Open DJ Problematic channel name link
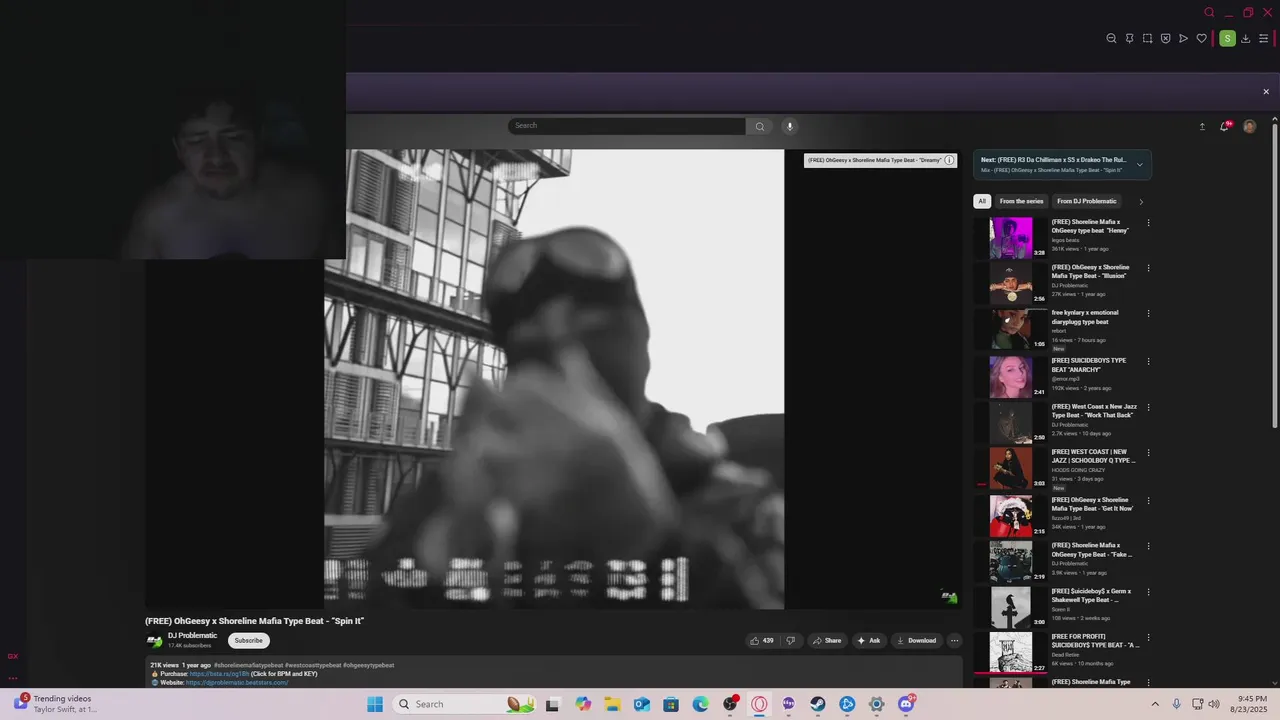This screenshot has width=1280, height=720. coord(192,636)
